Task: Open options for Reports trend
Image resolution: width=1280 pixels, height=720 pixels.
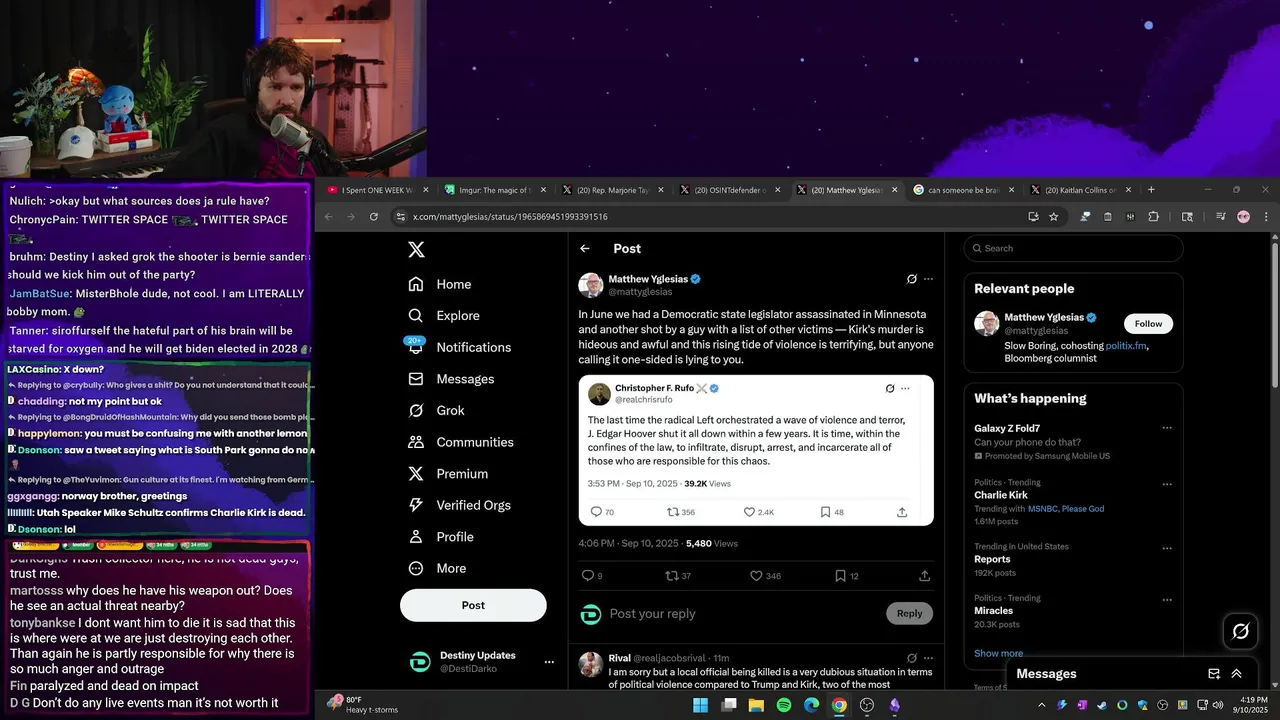Action: point(1166,547)
